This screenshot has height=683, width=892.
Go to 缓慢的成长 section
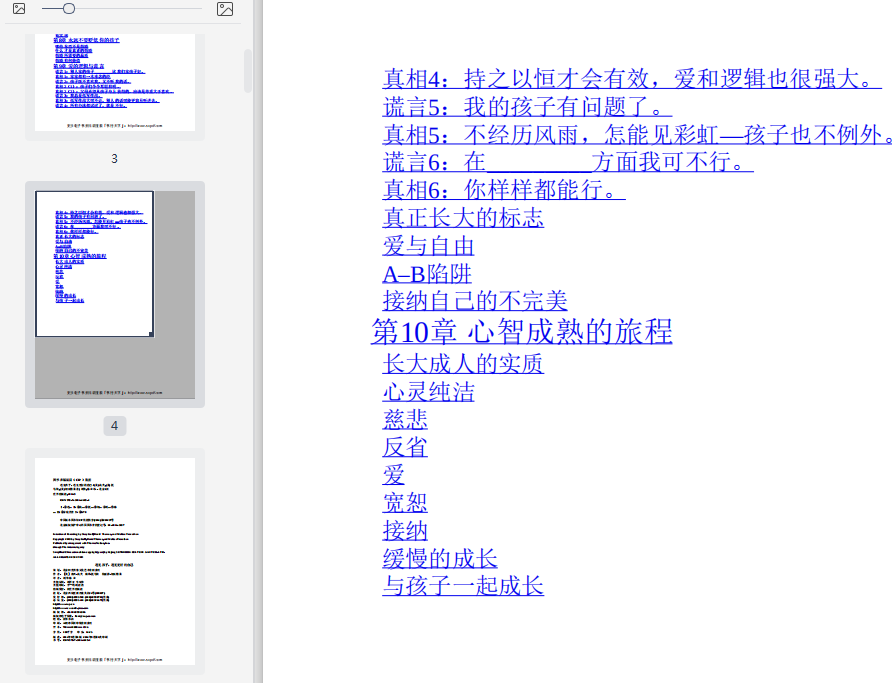tap(440, 558)
